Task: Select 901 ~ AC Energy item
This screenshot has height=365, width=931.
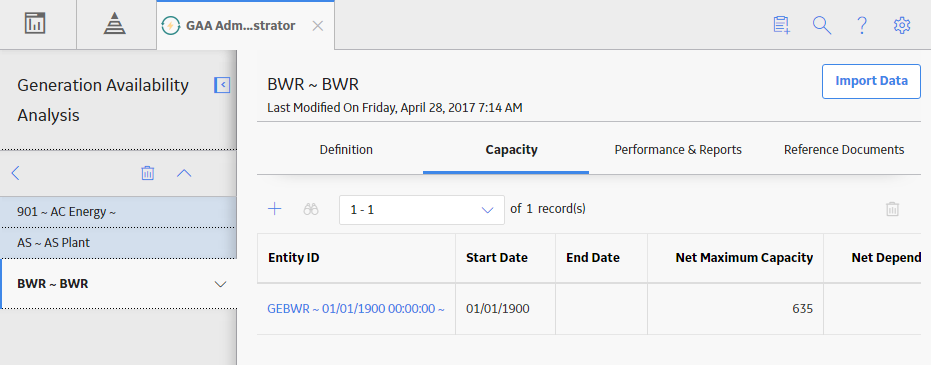Action: pos(119,212)
